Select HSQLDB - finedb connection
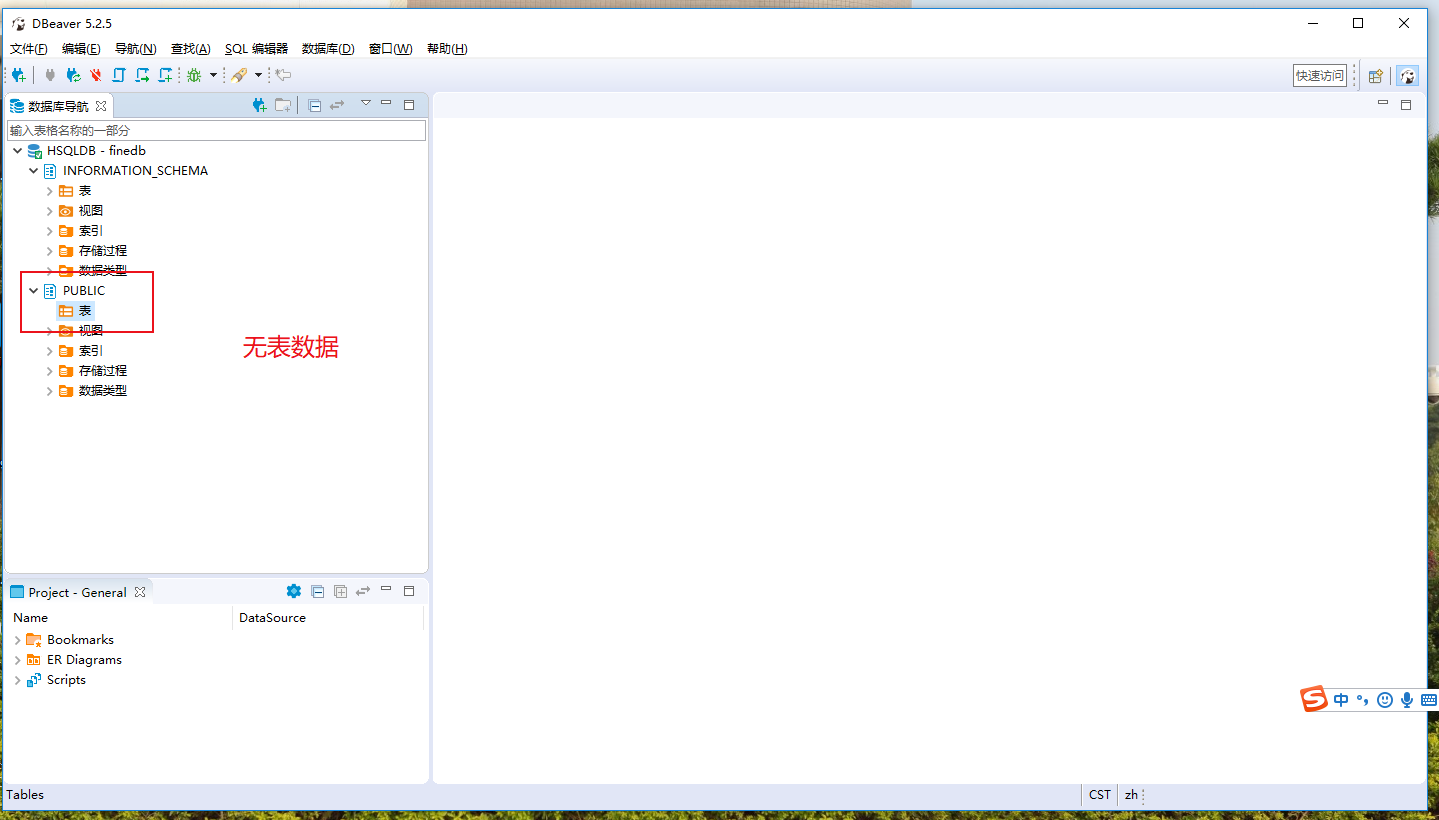This screenshot has height=820, width=1439. tap(96, 151)
